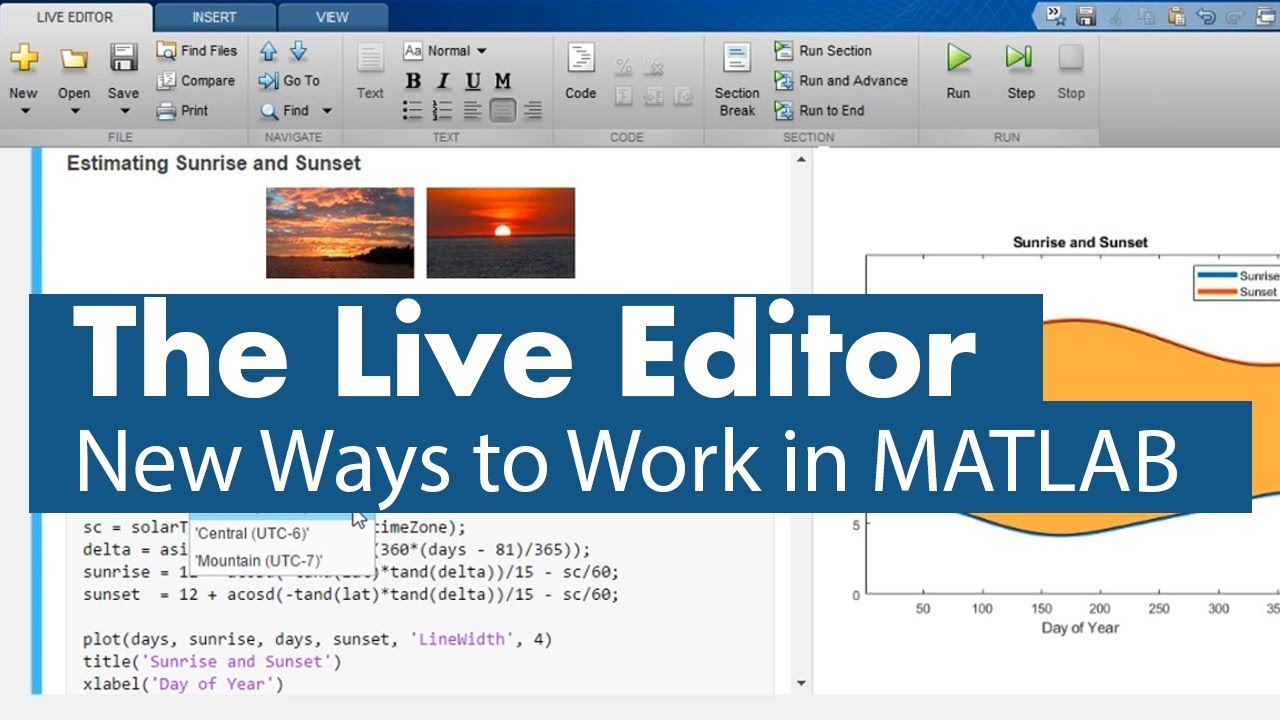Align text right
The image size is (1280, 720).
coord(533,110)
